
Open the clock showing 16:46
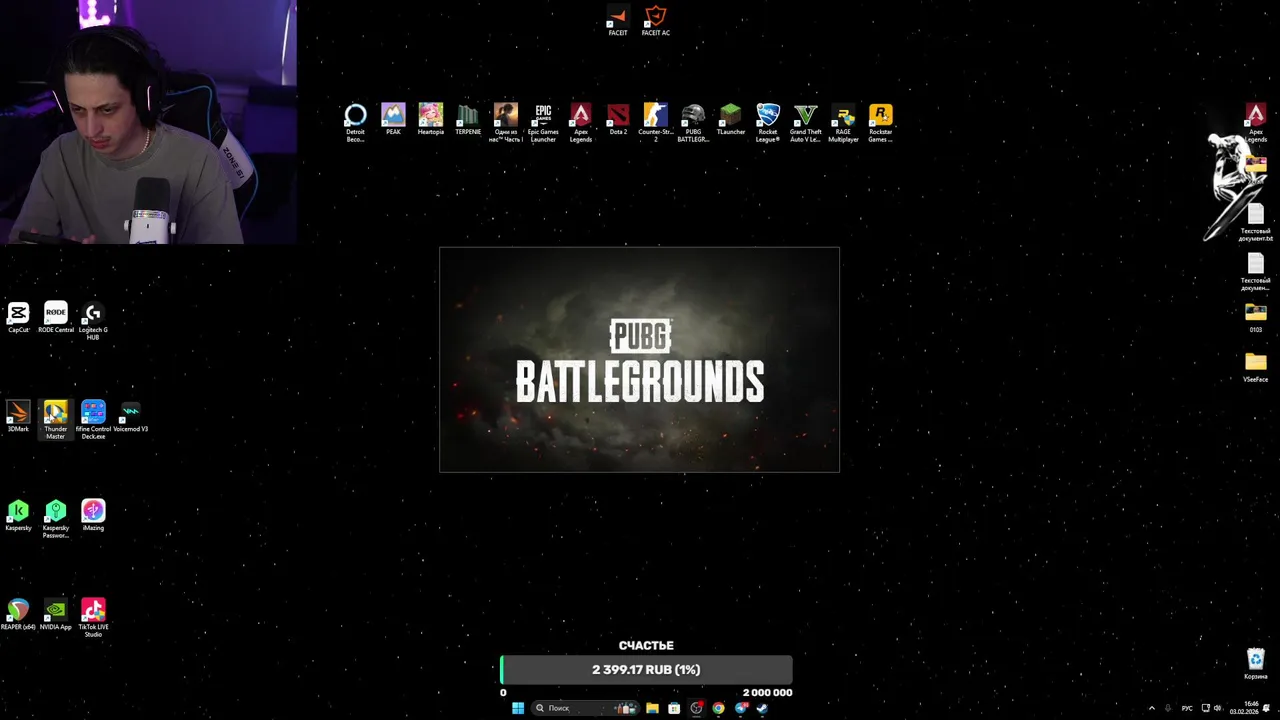click(1245, 708)
